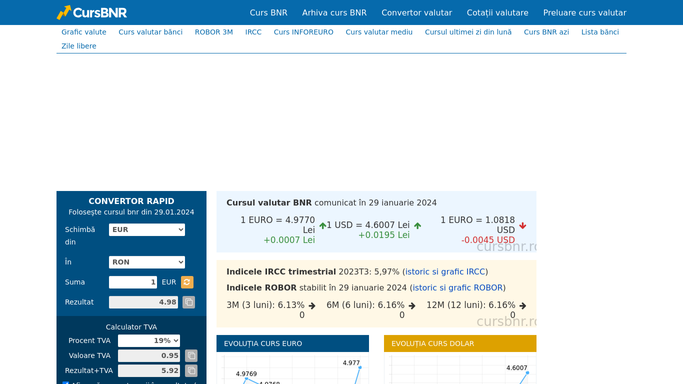This screenshot has width=683, height=384.
Task: Open Arhiva curs BNR menu item
Action: tap(334, 13)
